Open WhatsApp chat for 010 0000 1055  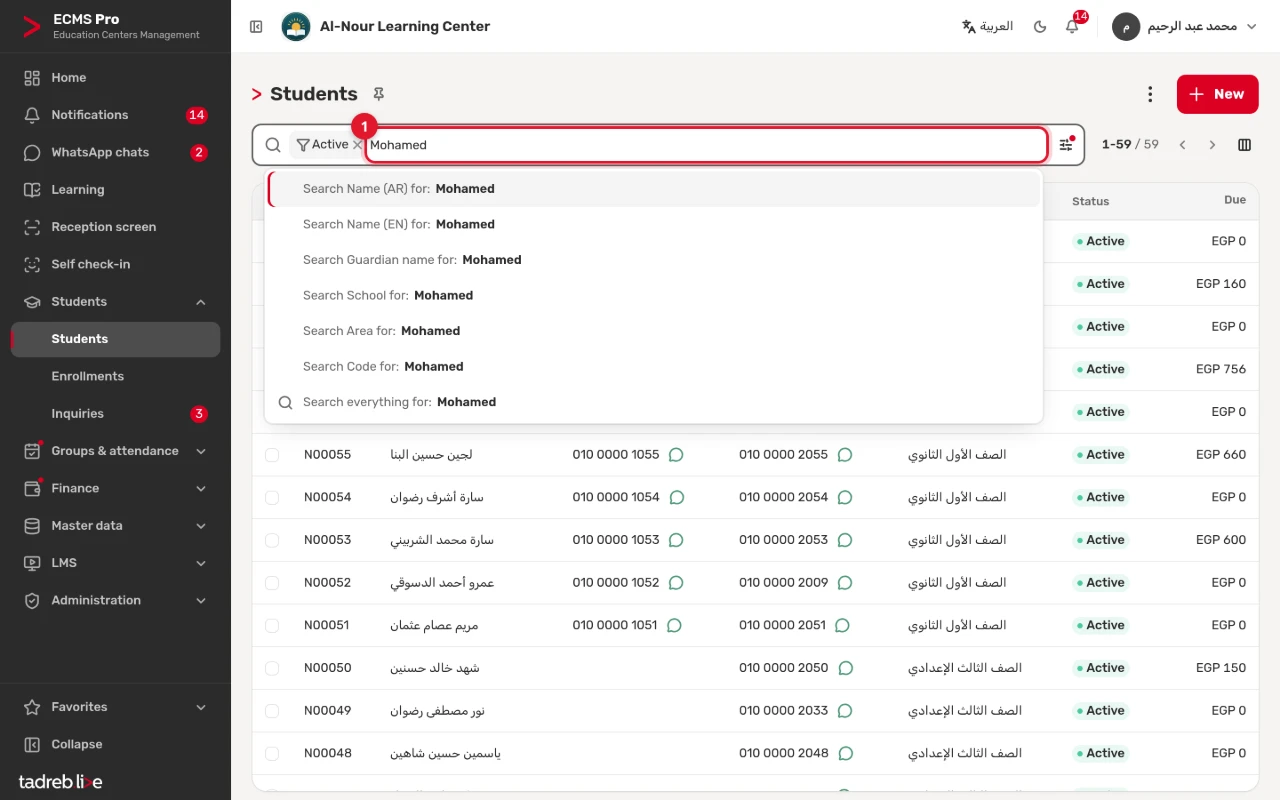coord(676,455)
